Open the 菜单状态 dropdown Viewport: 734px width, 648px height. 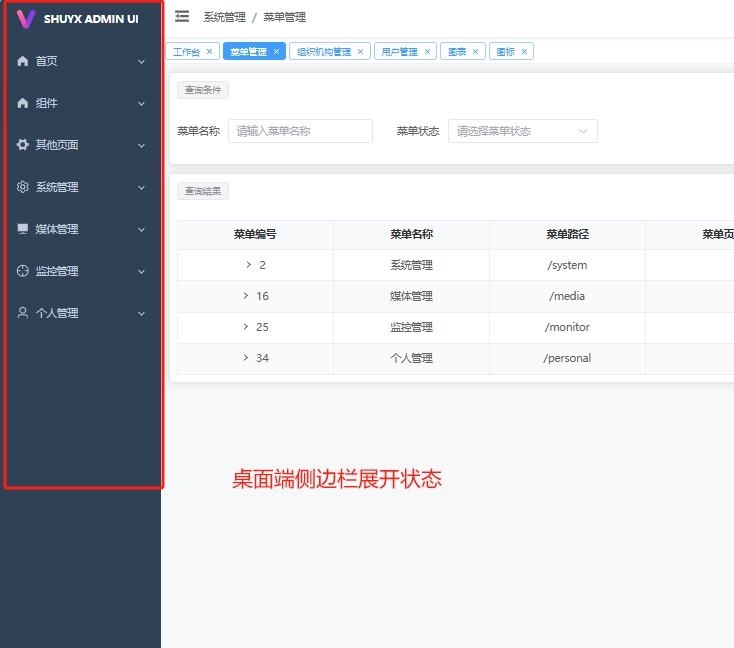click(522, 131)
